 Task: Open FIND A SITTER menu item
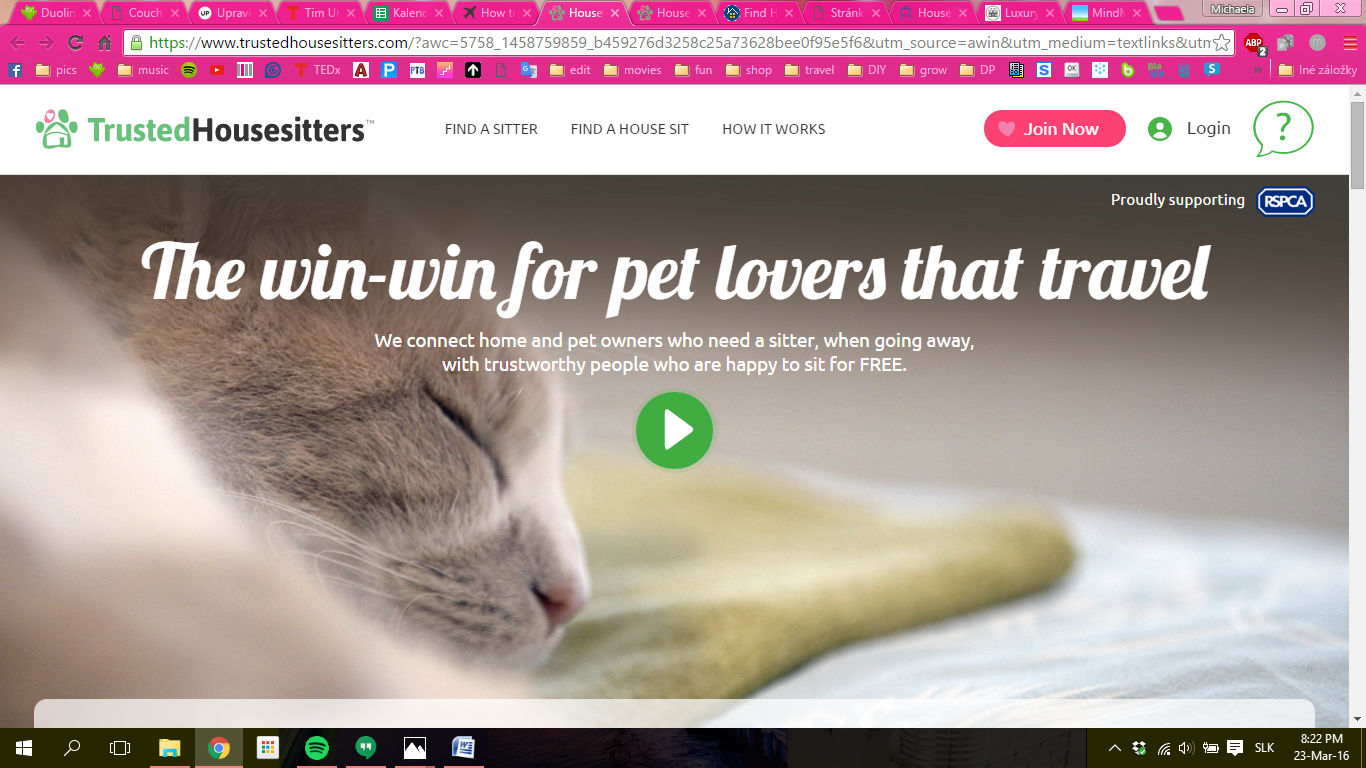click(491, 129)
